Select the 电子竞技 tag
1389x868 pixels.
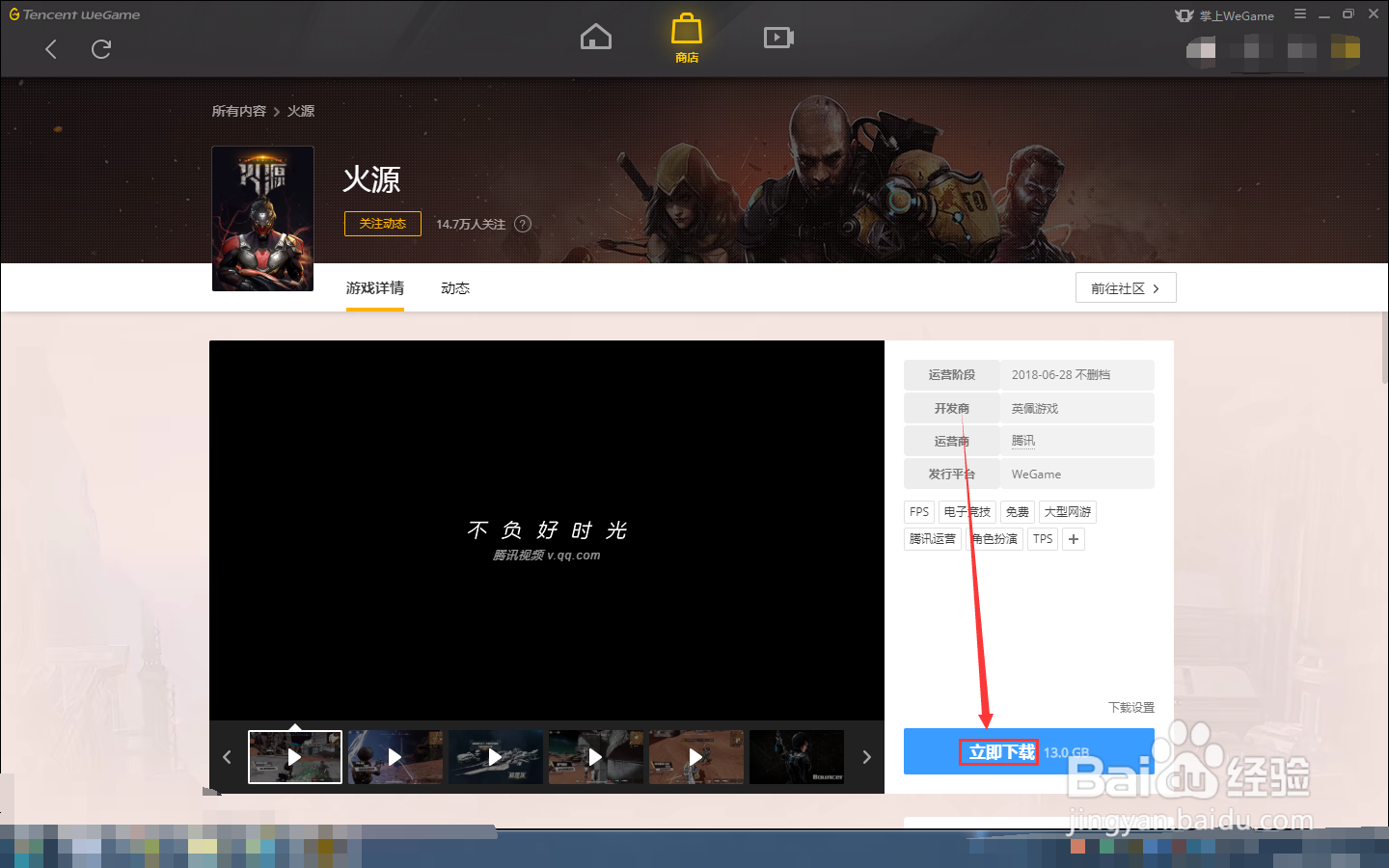(x=967, y=512)
